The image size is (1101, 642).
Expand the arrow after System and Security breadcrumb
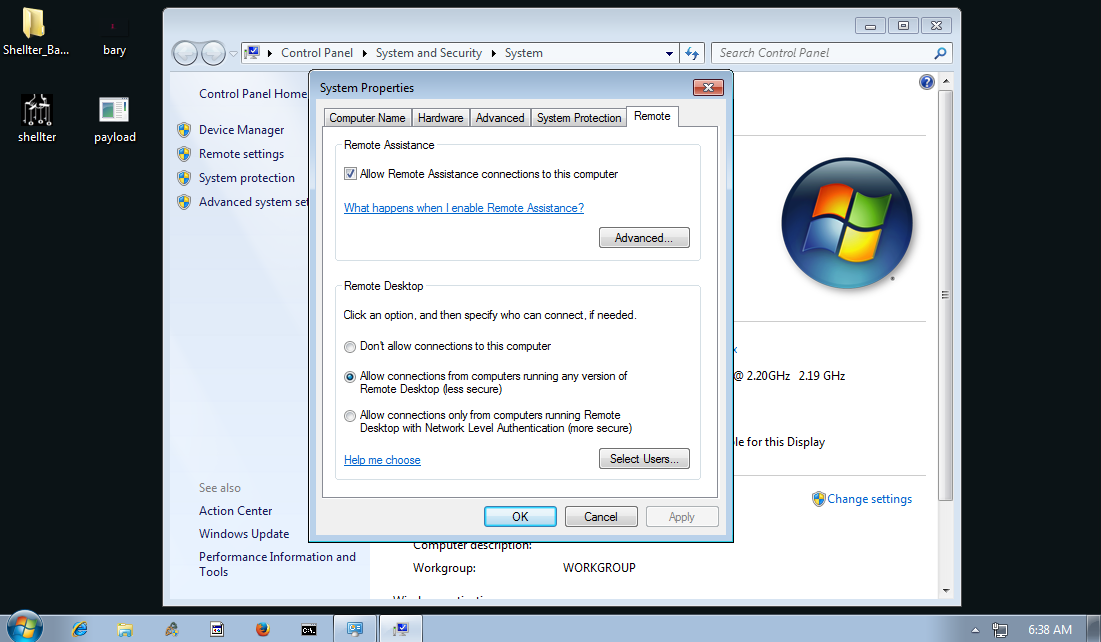[494, 53]
